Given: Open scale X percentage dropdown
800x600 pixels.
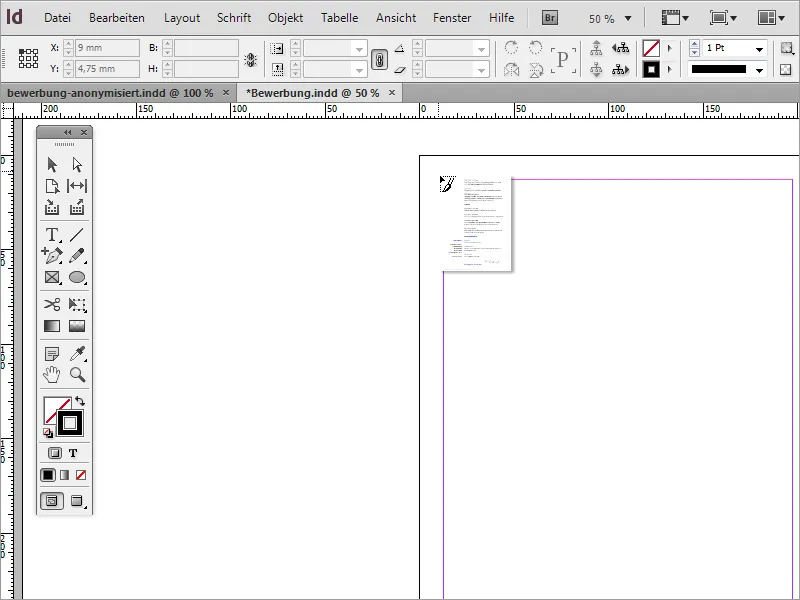Looking at the screenshot, I should (x=360, y=49).
